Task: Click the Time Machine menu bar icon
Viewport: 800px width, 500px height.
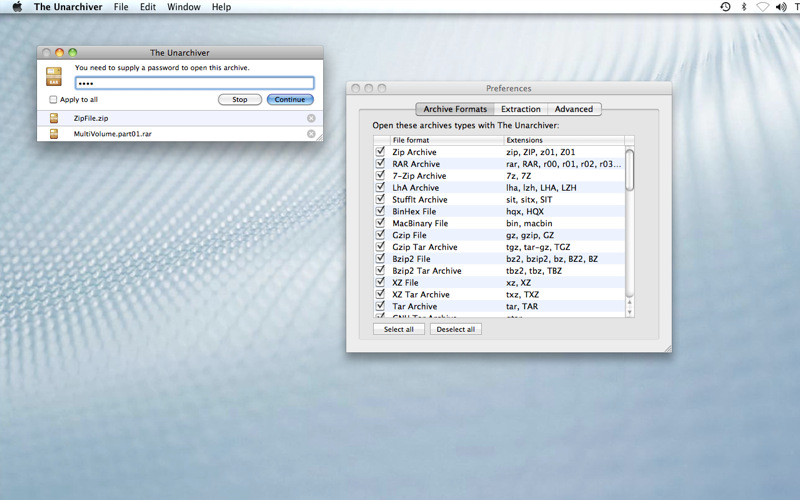Action: [x=726, y=7]
